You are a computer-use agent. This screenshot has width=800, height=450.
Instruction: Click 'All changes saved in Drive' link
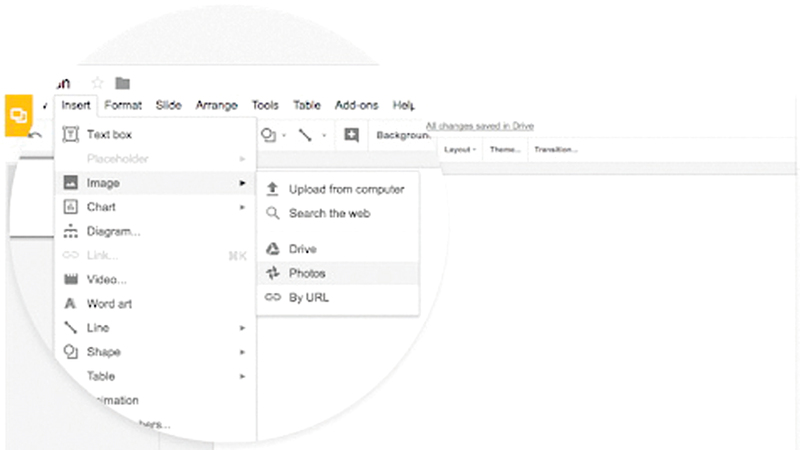479,126
